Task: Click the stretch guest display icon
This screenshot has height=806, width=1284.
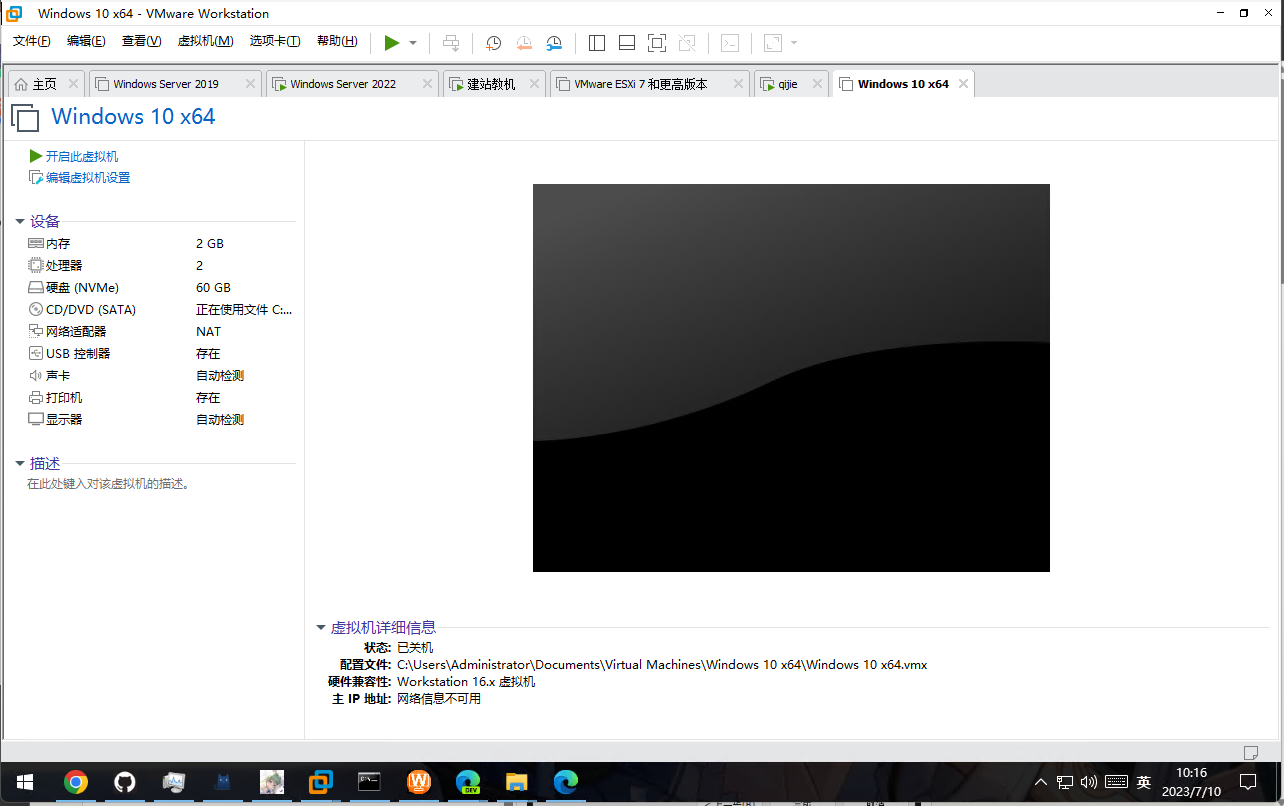Action: point(773,43)
